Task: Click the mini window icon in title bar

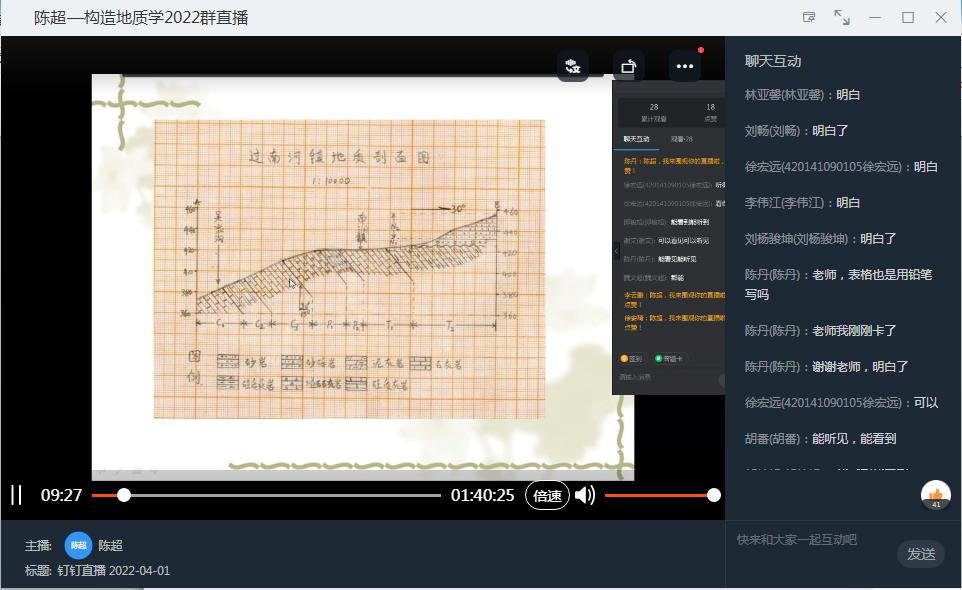Action: (809, 17)
